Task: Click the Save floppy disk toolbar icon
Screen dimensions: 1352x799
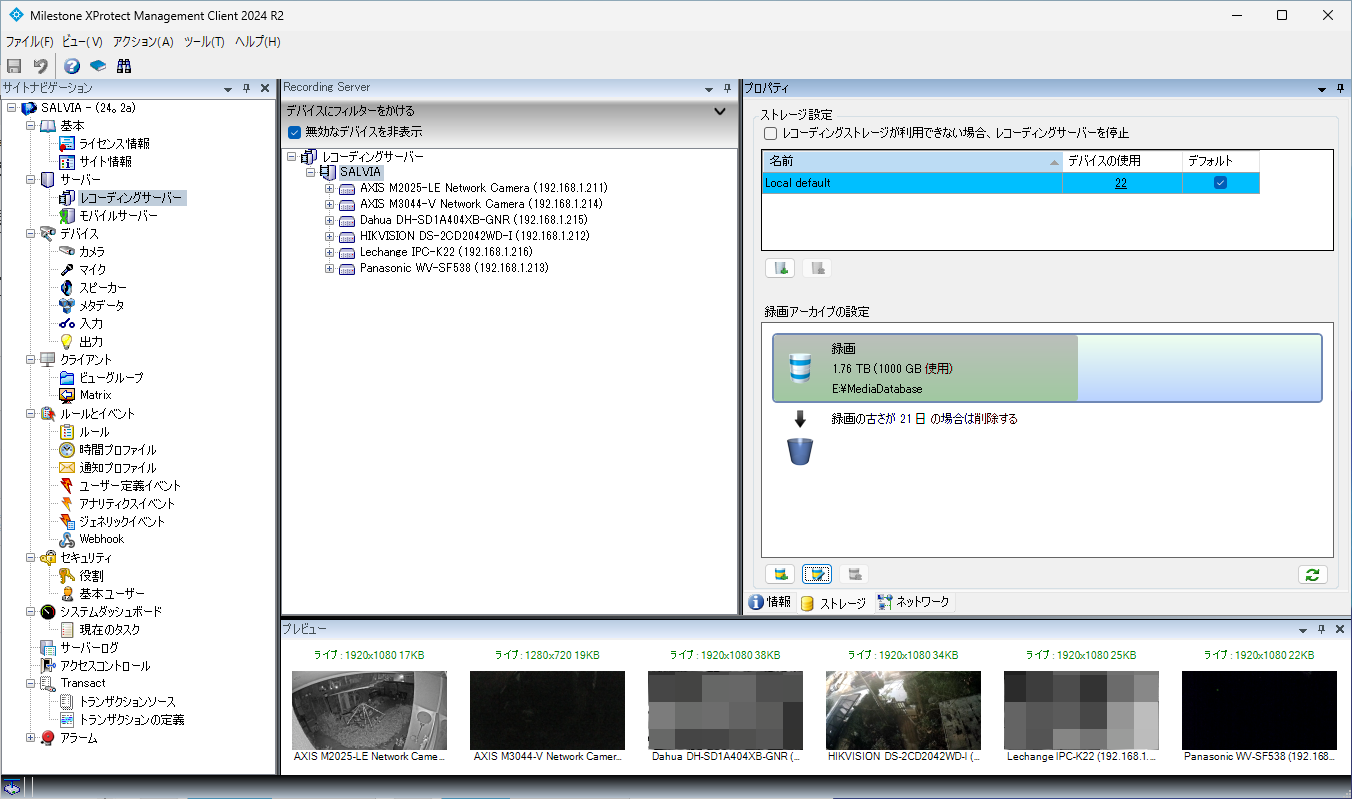Action: click(x=14, y=66)
